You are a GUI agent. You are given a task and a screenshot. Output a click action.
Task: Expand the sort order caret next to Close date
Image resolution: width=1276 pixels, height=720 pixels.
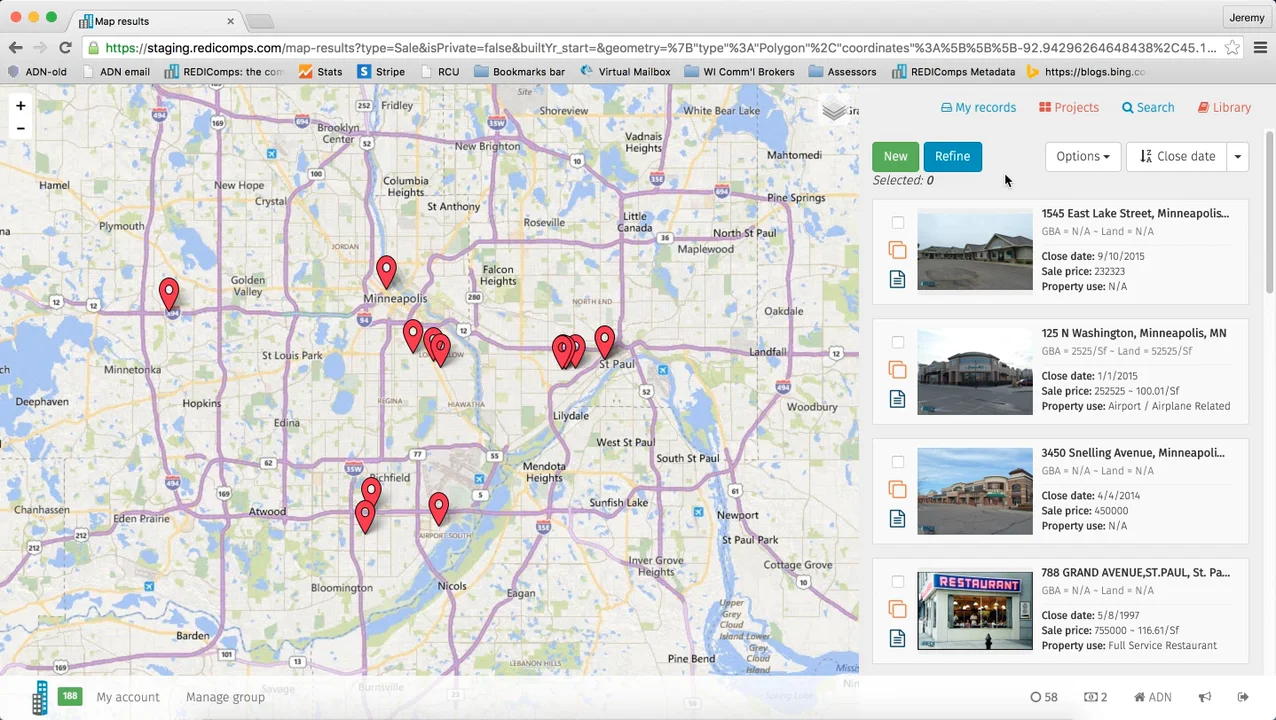pos(1237,156)
